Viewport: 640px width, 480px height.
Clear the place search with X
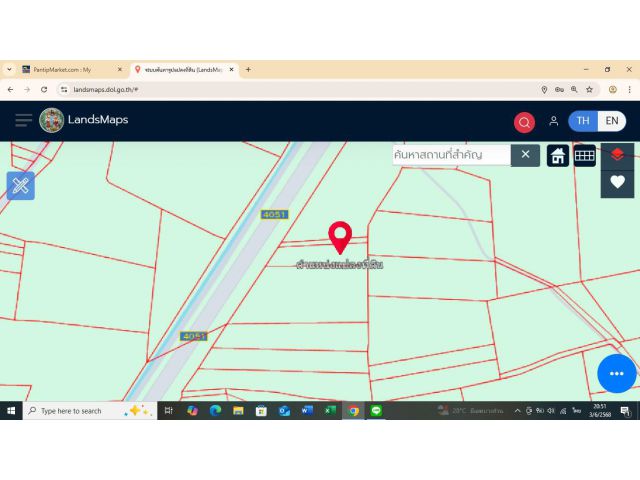525,155
